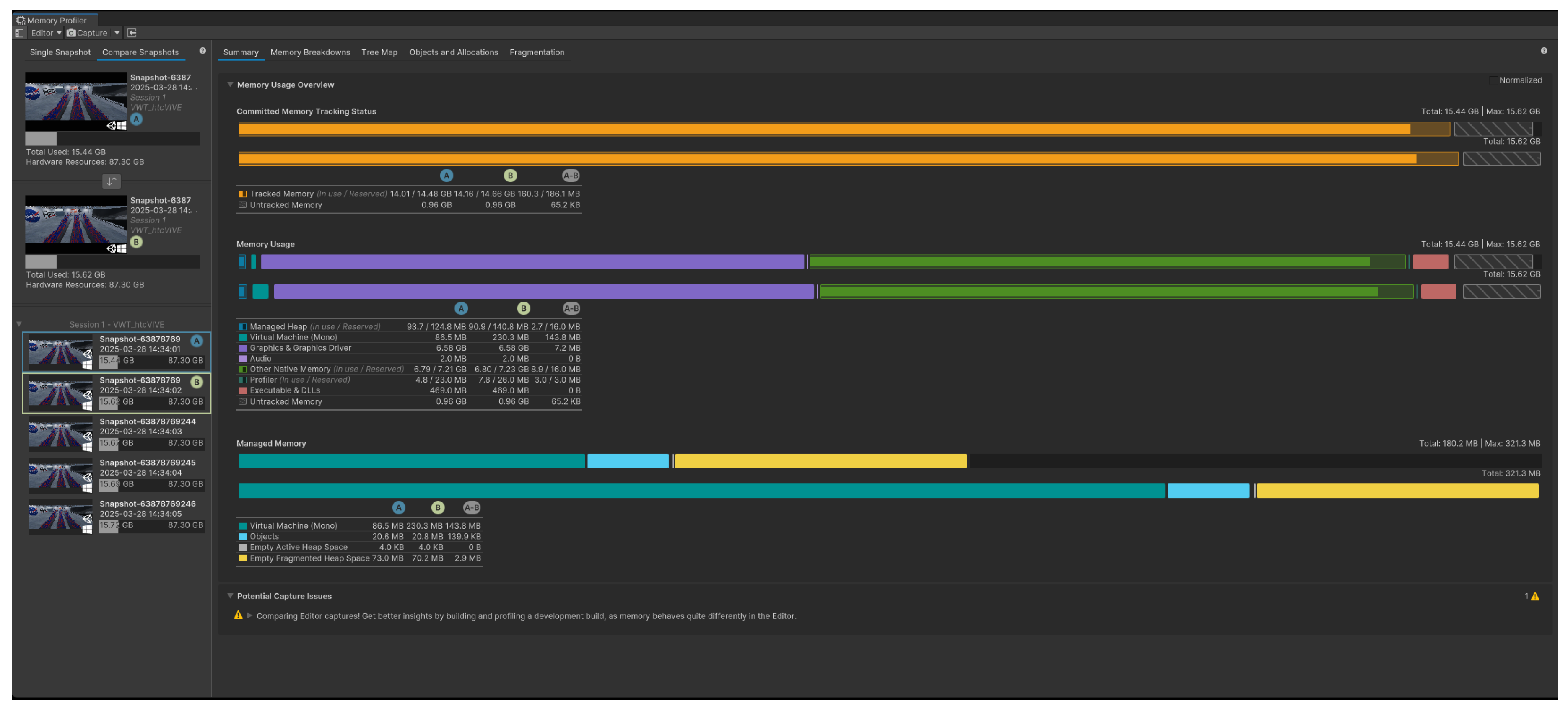Viewport: 1568px width, 711px height.
Task: Open the Fragmentation tab
Action: 536,52
